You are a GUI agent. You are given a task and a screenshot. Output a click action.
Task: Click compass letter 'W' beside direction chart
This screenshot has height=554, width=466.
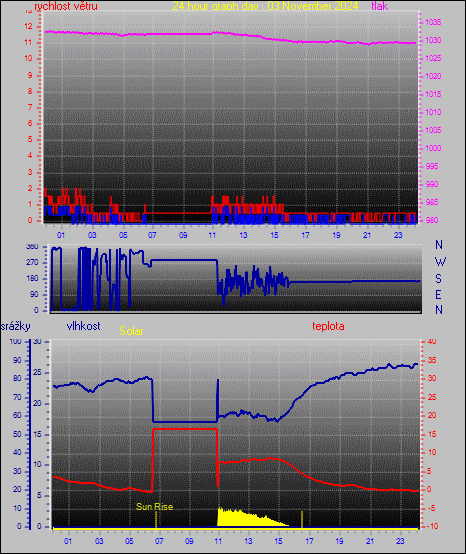(440, 262)
